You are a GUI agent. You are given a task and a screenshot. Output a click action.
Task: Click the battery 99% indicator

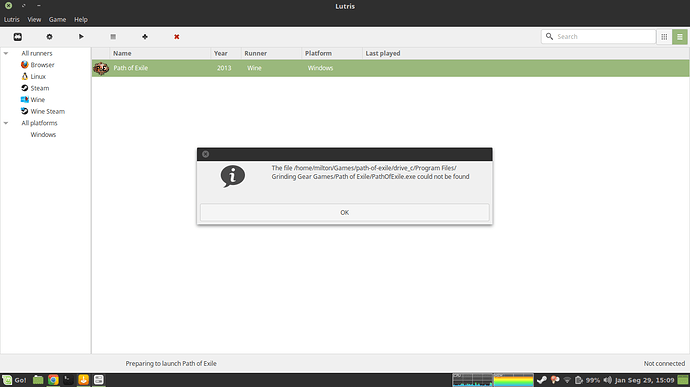tap(587, 380)
